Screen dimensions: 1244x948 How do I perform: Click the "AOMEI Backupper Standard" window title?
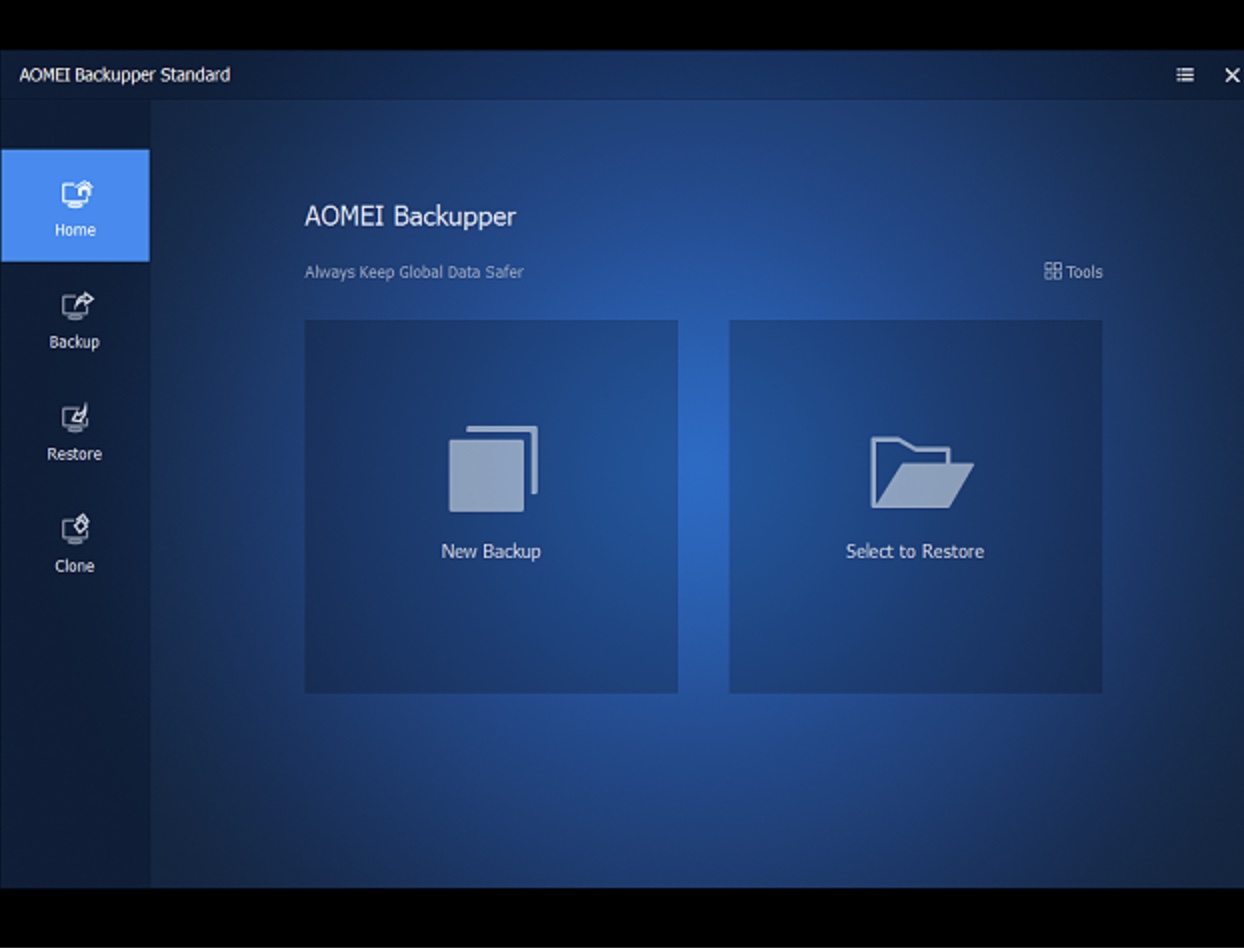125,75
